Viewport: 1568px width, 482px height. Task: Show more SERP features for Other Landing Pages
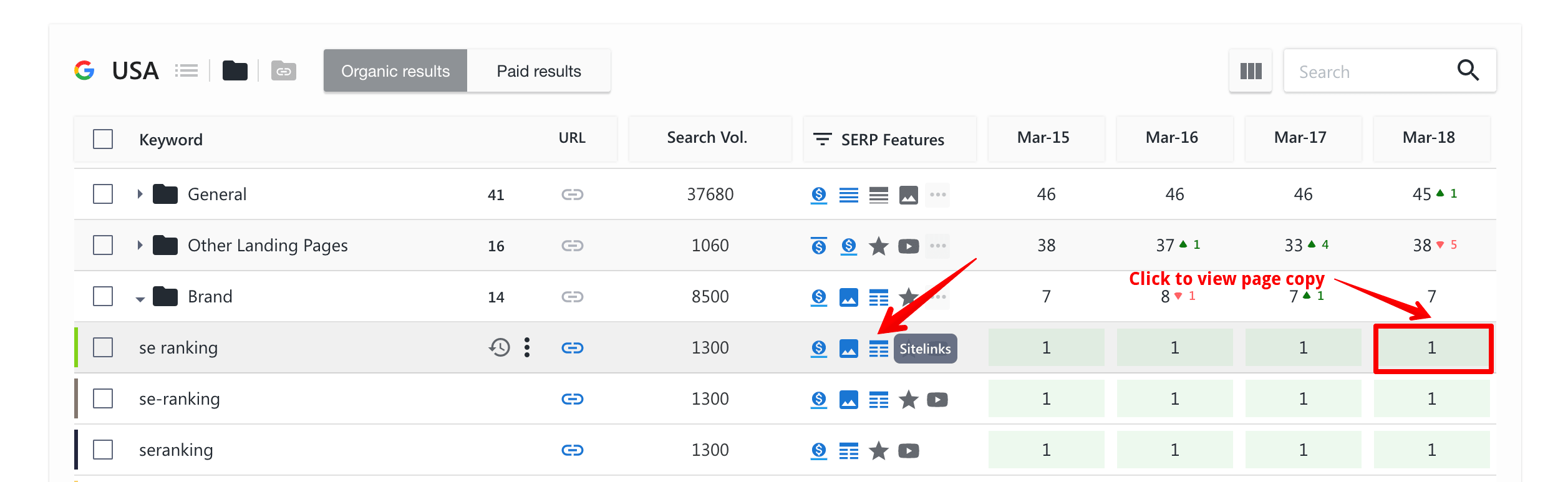click(x=937, y=246)
